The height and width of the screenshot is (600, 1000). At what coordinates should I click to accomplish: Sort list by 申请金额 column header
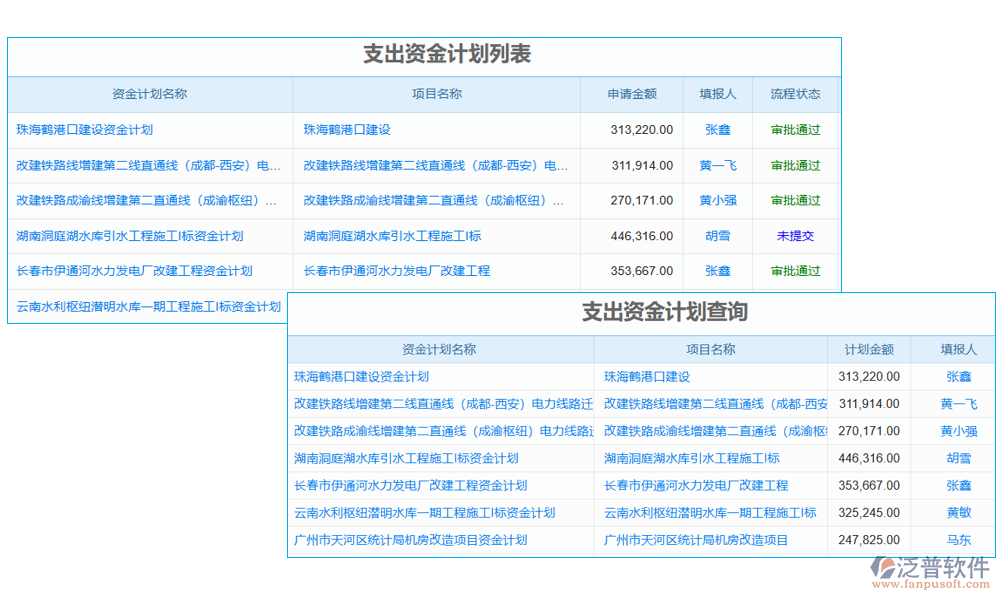pyautogui.click(x=632, y=94)
